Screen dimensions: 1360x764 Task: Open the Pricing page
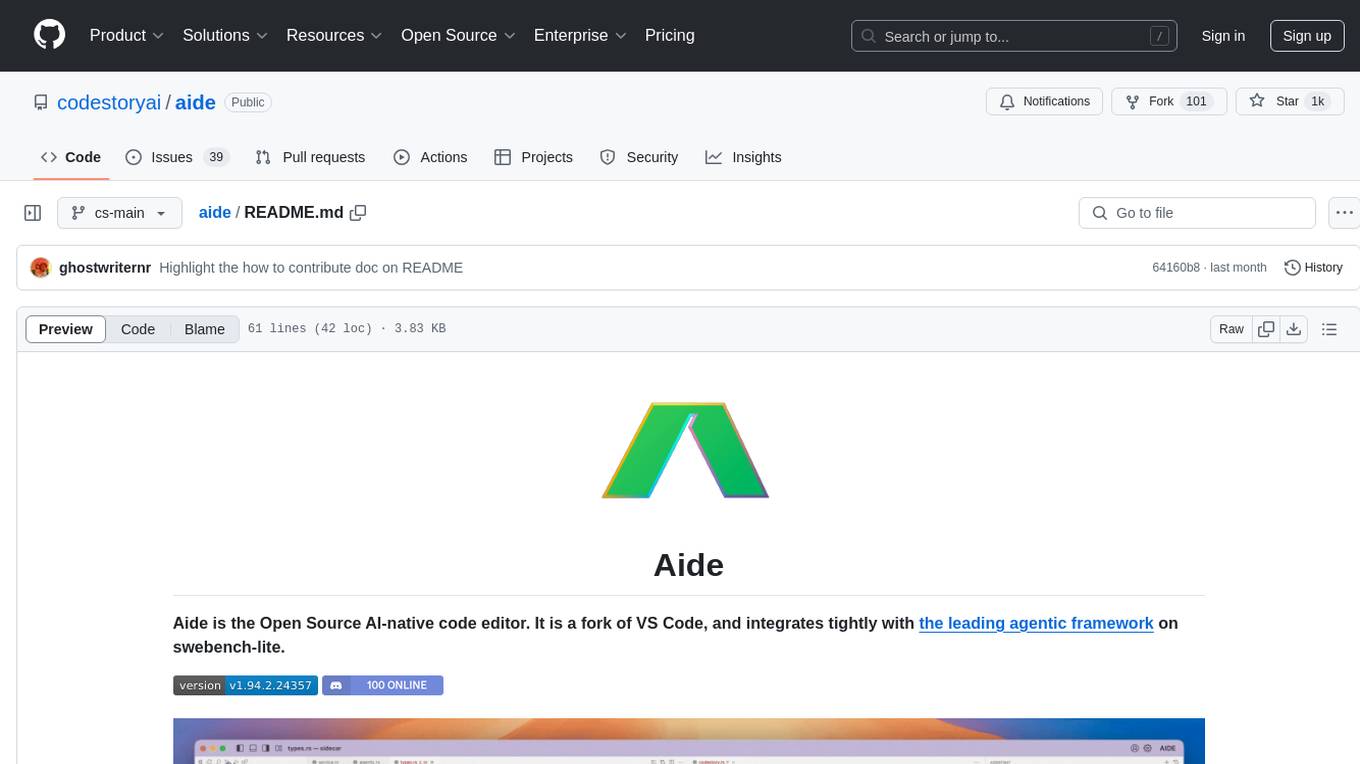click(670, 35)
